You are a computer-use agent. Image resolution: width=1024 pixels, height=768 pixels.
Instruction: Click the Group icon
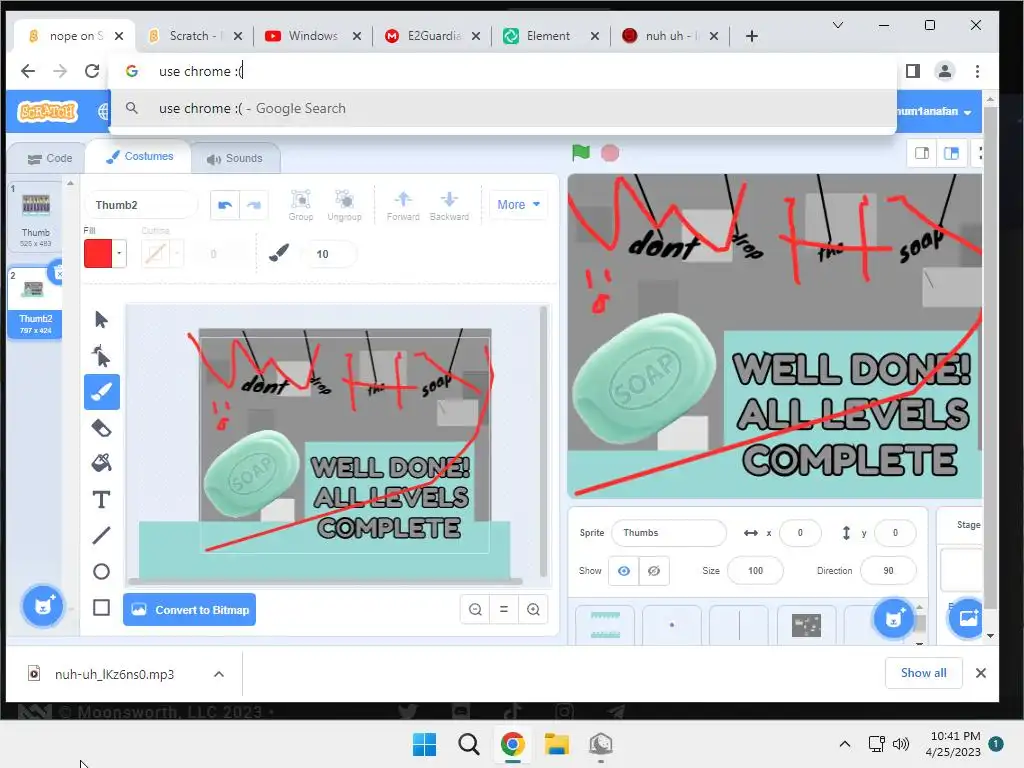[300, 205]
